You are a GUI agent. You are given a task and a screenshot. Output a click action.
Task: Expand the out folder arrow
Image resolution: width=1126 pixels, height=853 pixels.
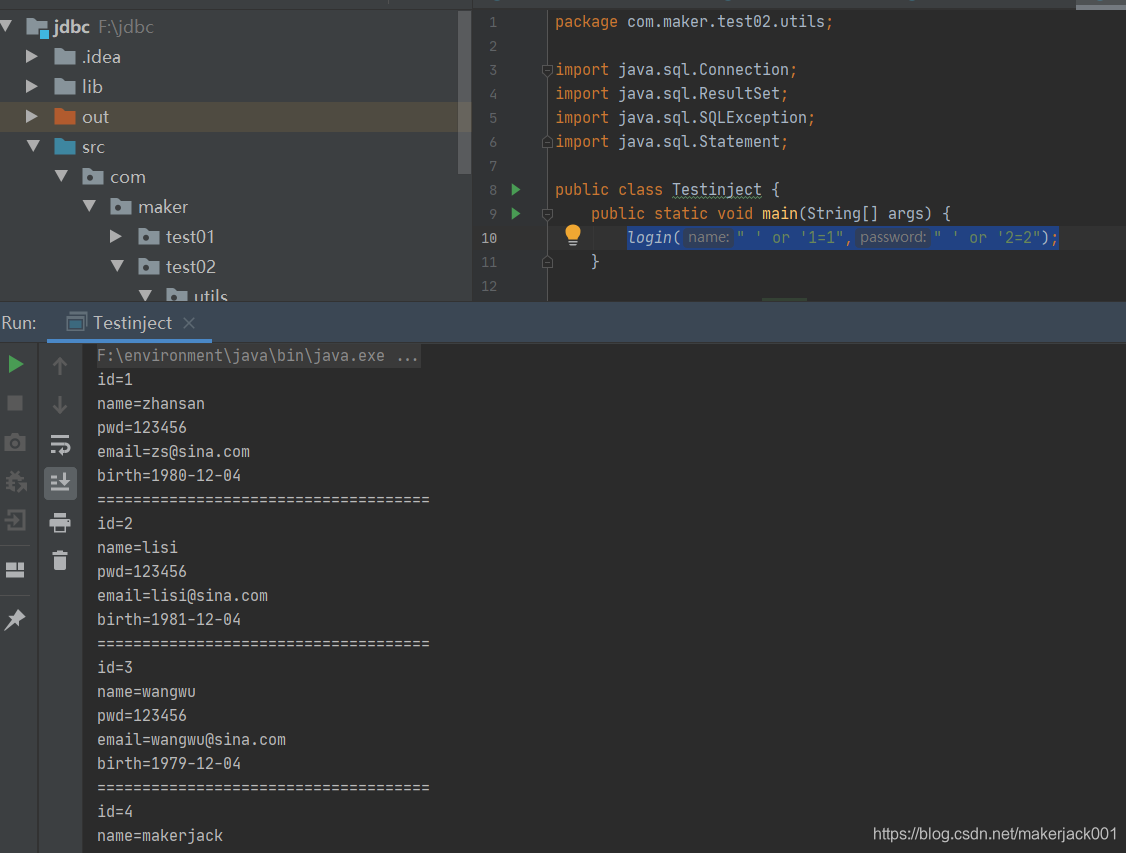click(x=32, y=116)
